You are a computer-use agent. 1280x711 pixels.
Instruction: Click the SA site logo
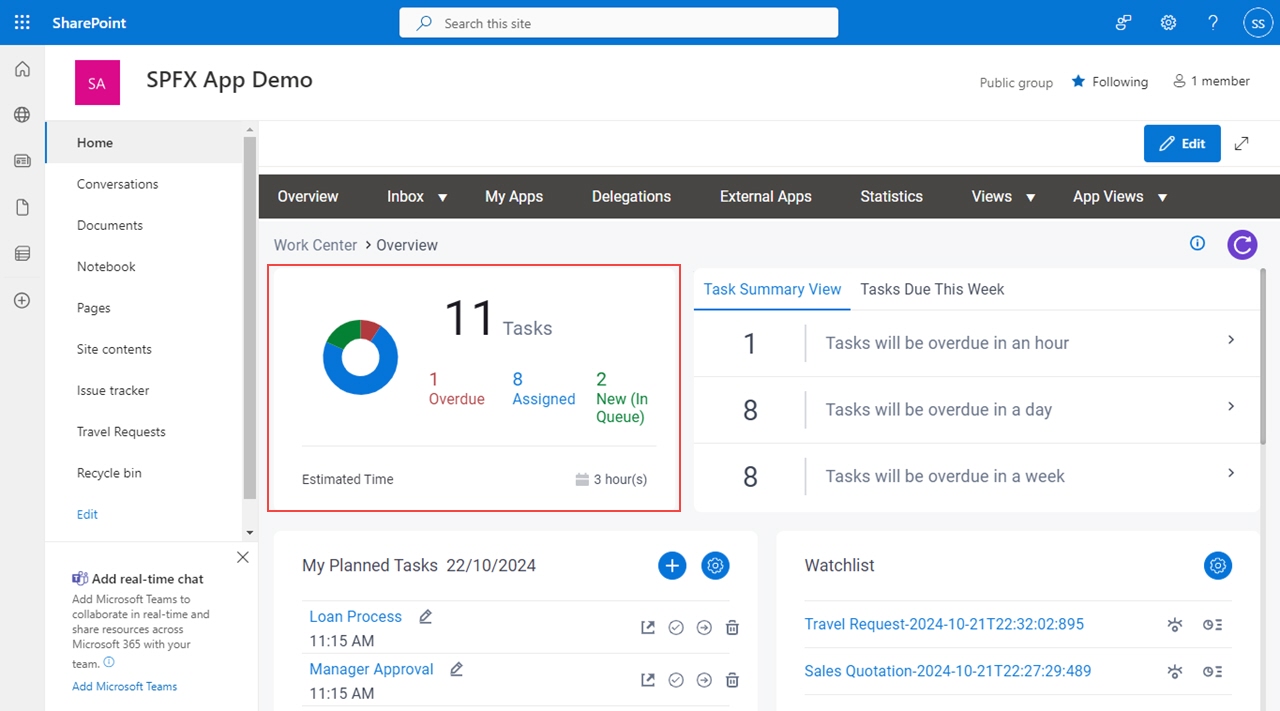(x=97, y=83)
